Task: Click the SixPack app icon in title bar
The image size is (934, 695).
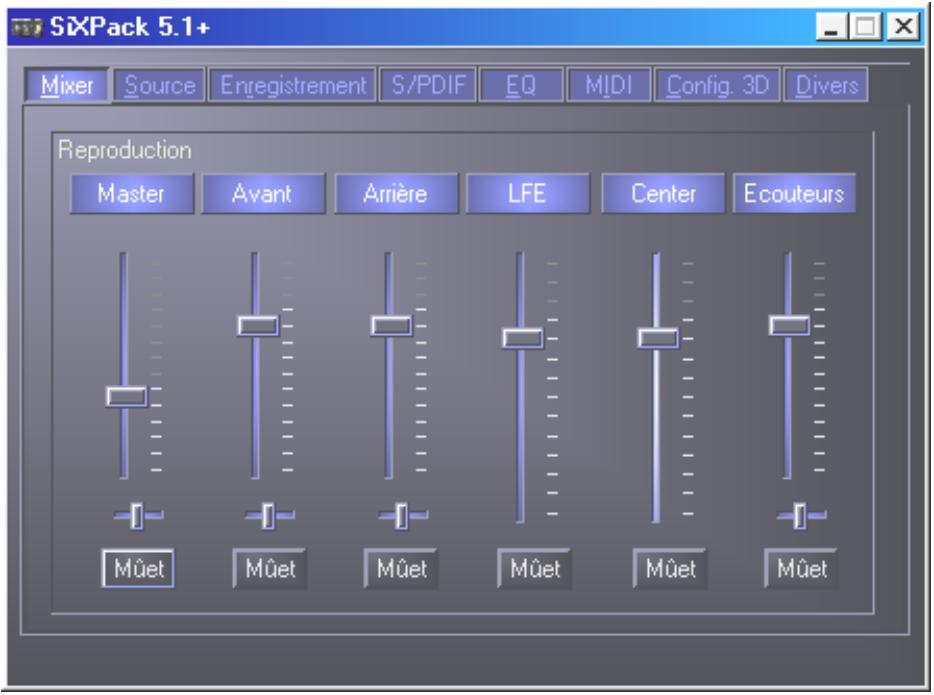Action: click(27, 27)
